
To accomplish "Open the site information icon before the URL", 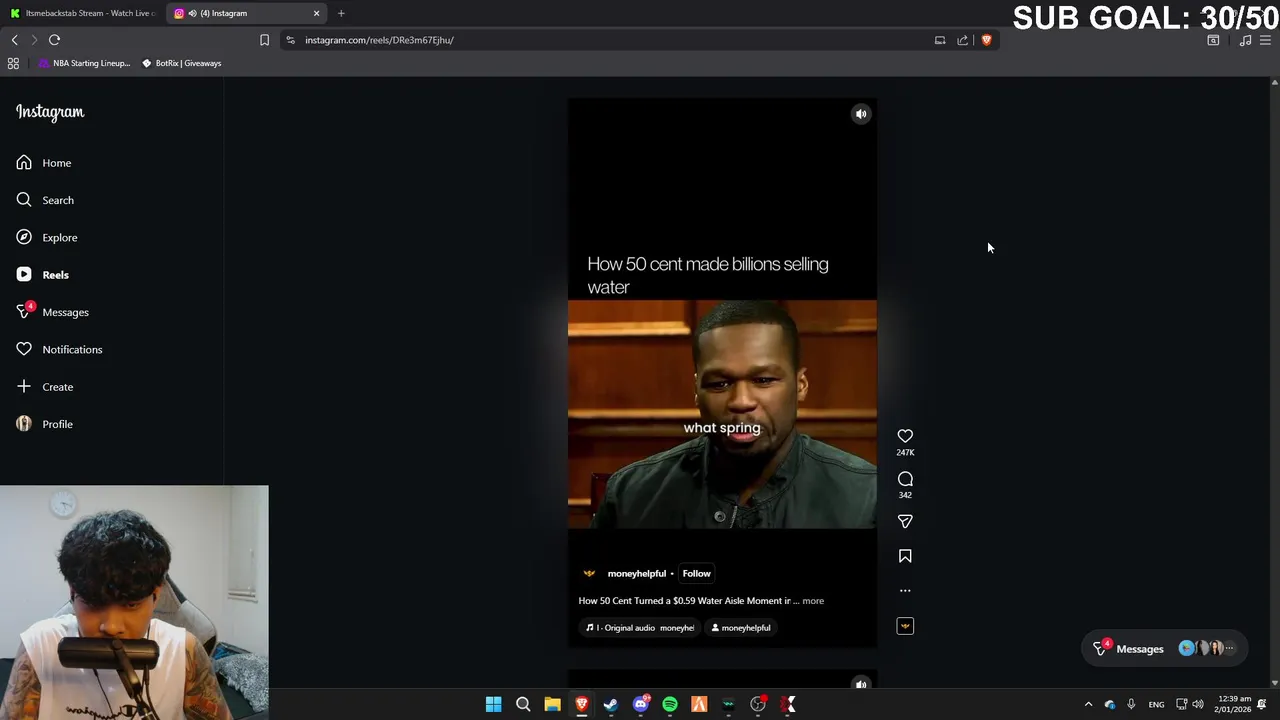I will (290, 40).
